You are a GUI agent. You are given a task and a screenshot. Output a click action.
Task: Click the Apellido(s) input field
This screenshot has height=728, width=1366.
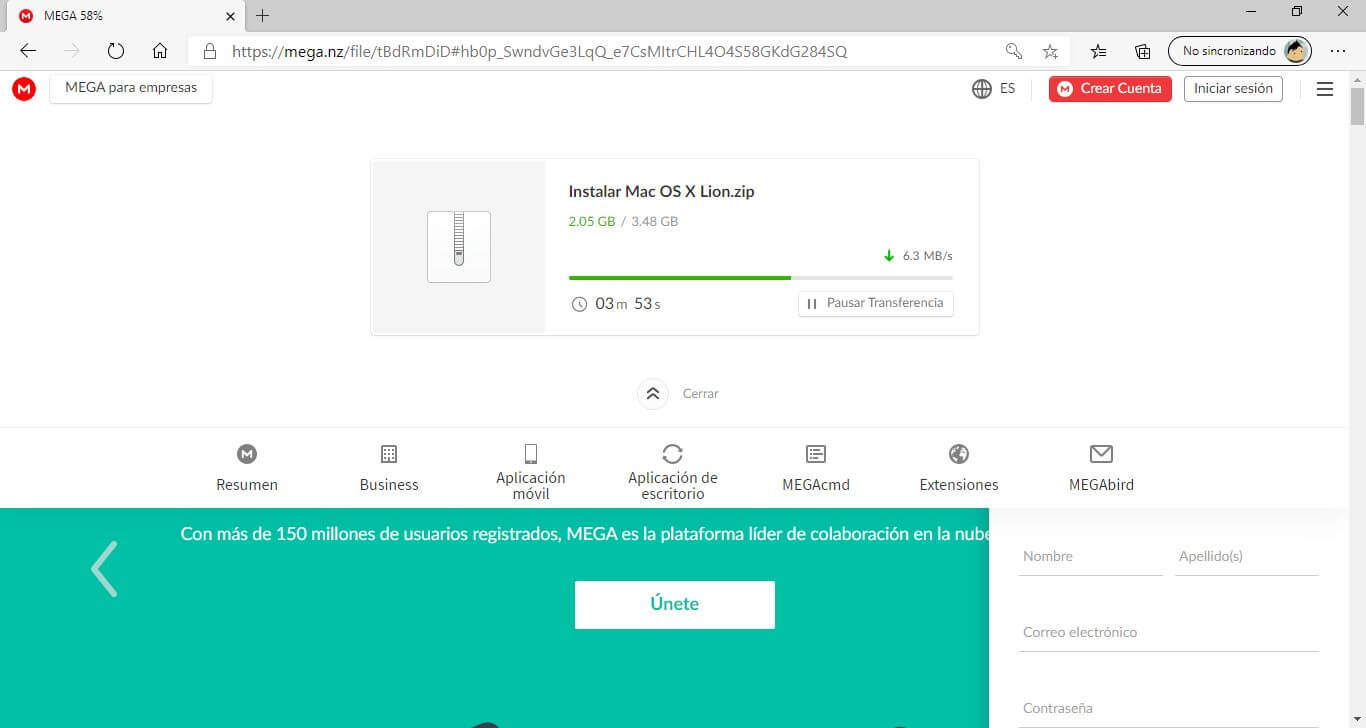tap(1247, 557)
